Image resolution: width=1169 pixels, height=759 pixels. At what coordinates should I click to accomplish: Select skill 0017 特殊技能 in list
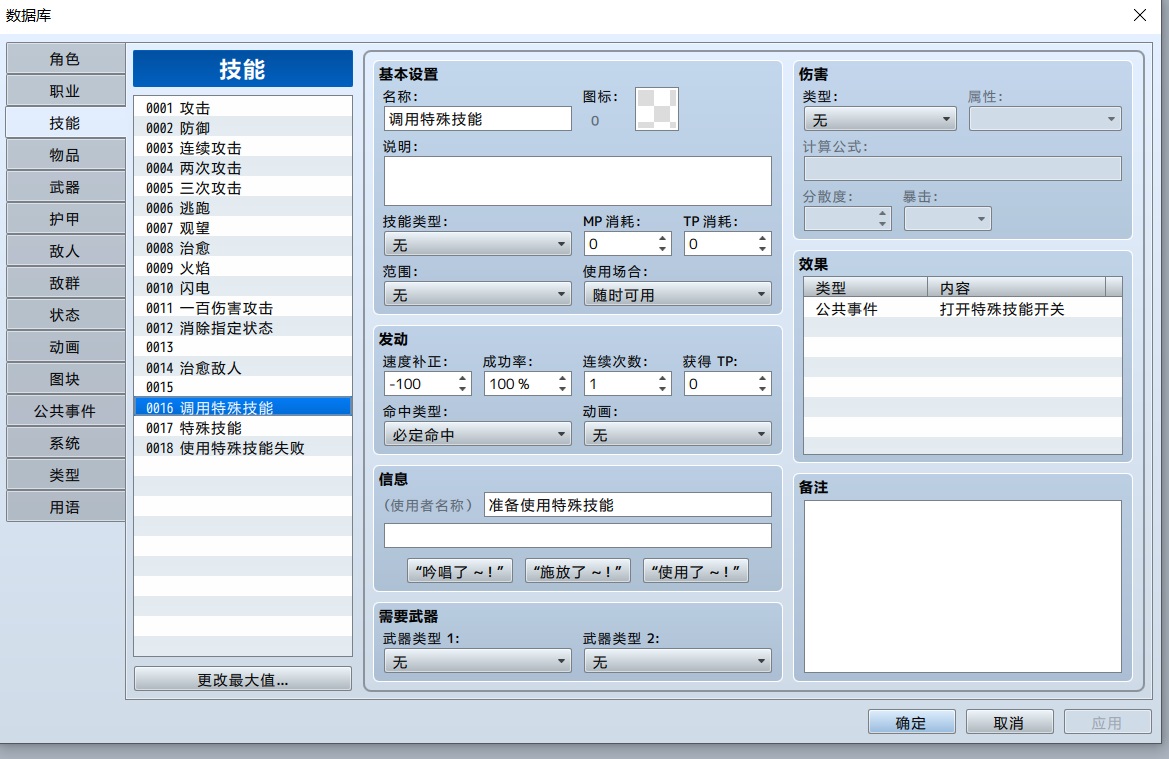(242, 428)
